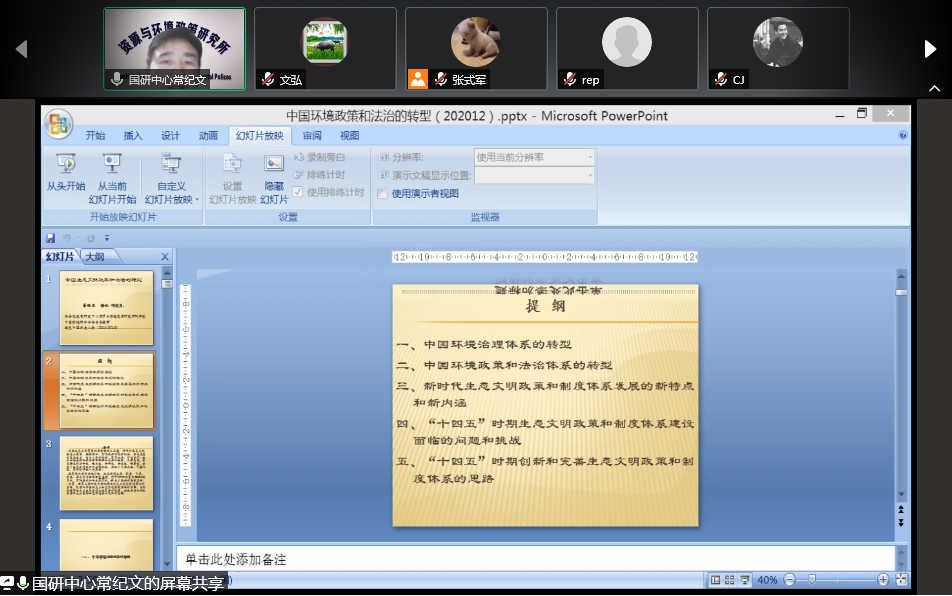
Task: Open the Insert ribbon tab
Action: [133, 136]
